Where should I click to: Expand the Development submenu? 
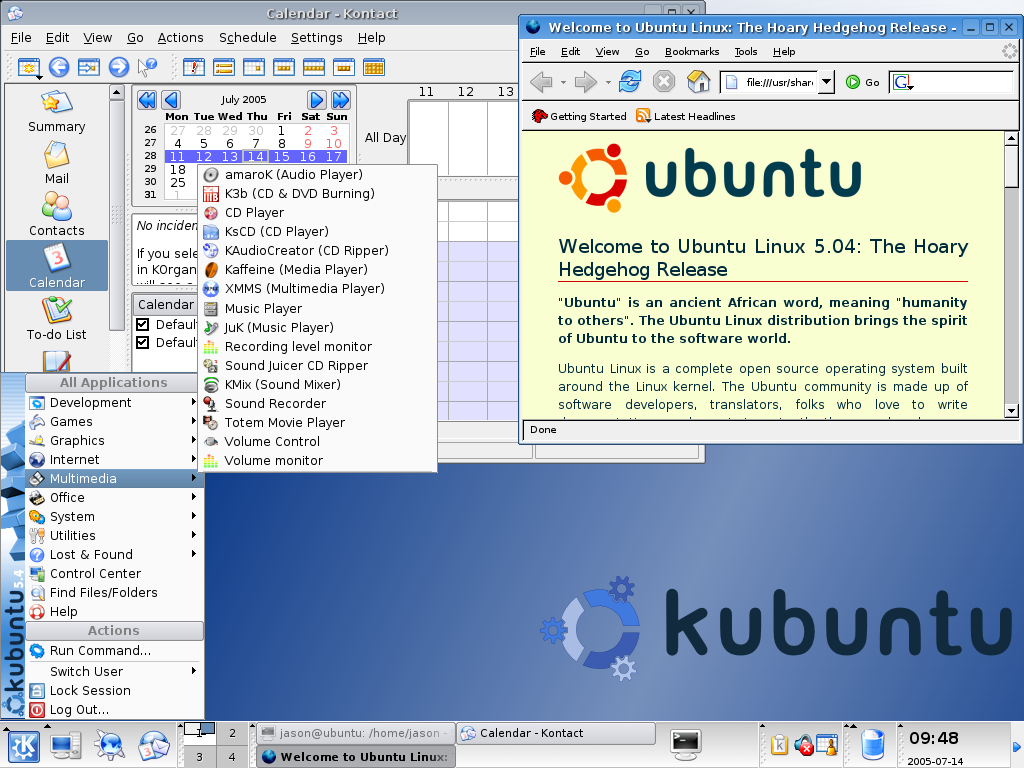(x=114, y=402)
